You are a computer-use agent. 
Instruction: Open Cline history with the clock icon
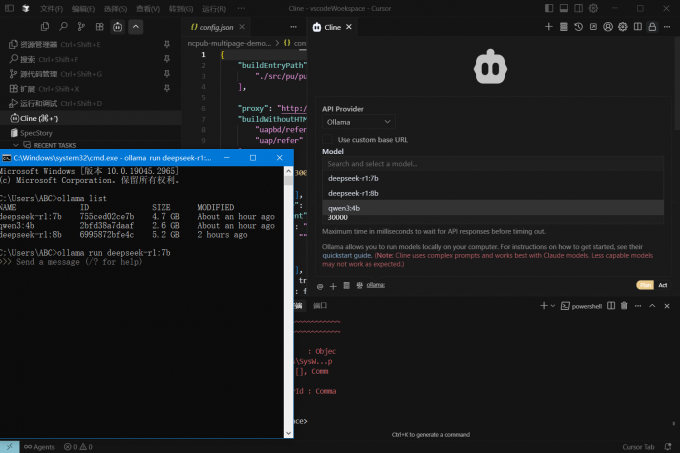[580, 27]
